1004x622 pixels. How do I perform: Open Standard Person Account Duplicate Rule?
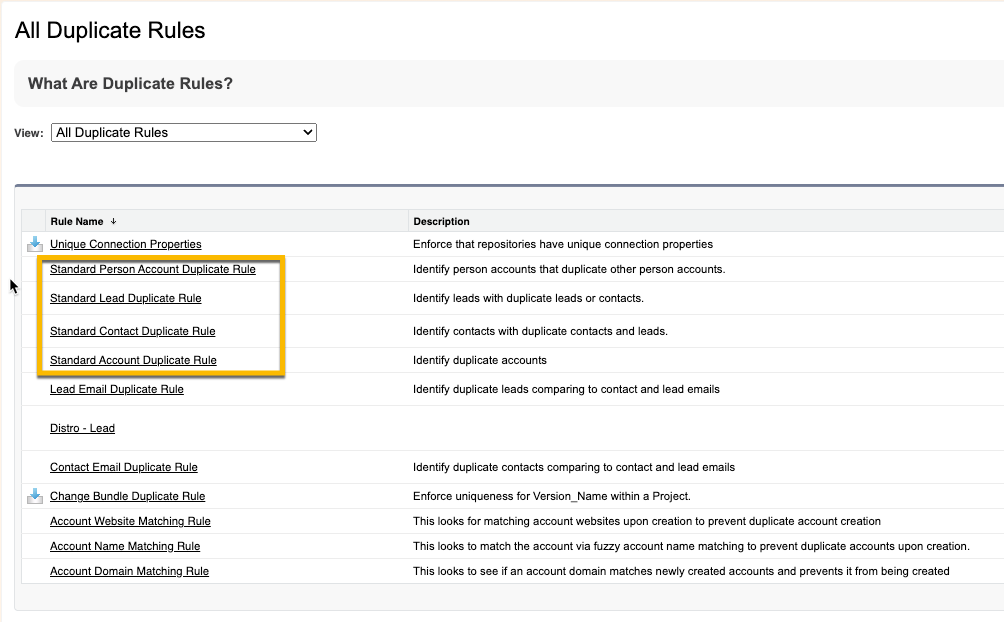click(x=152, y=269)
